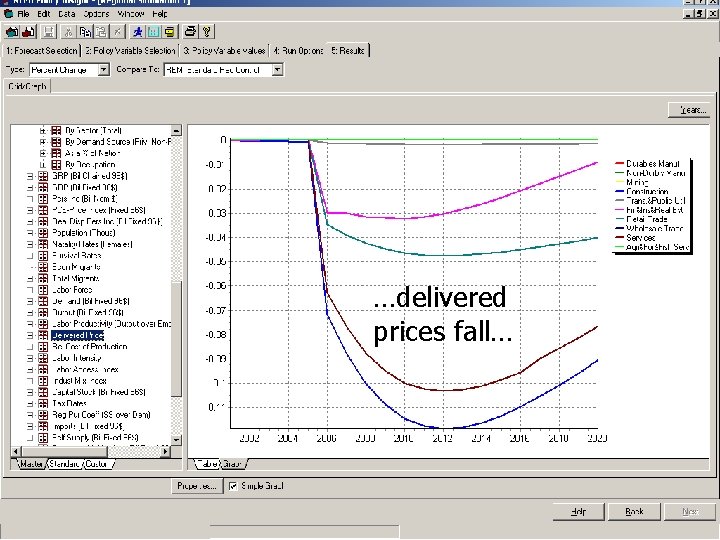Click the Services legend color line
This screenshot has width=720, height=540.
click(x=619, y=237)
